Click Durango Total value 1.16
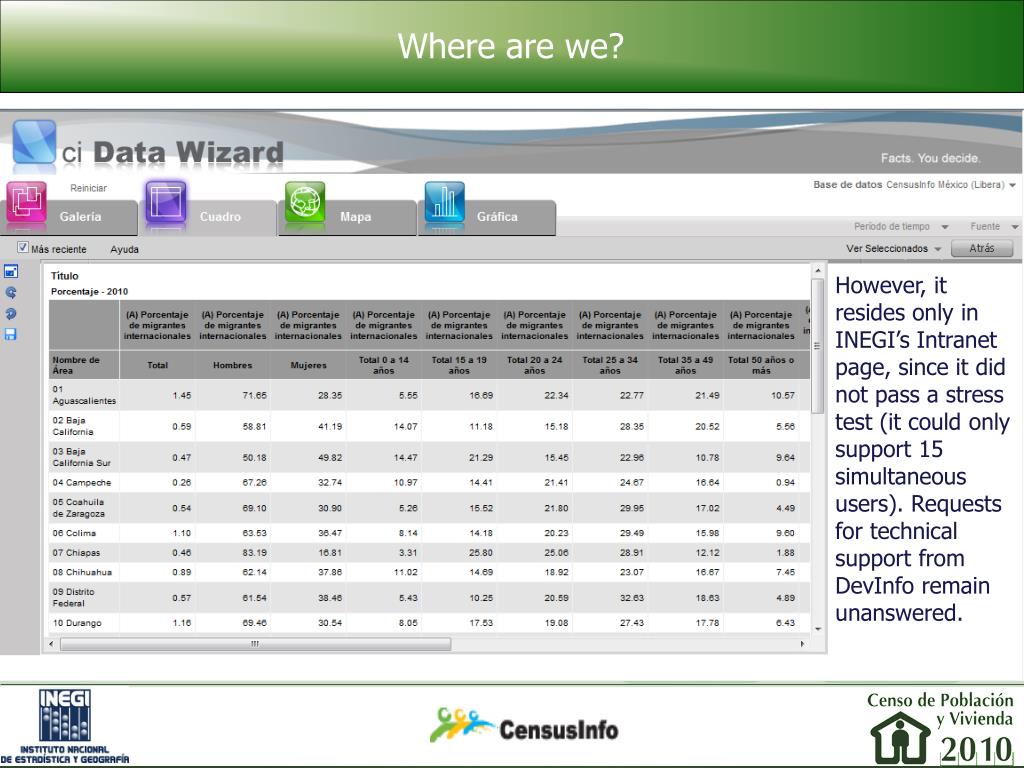The image size is (1024, 768). point(182,623)
